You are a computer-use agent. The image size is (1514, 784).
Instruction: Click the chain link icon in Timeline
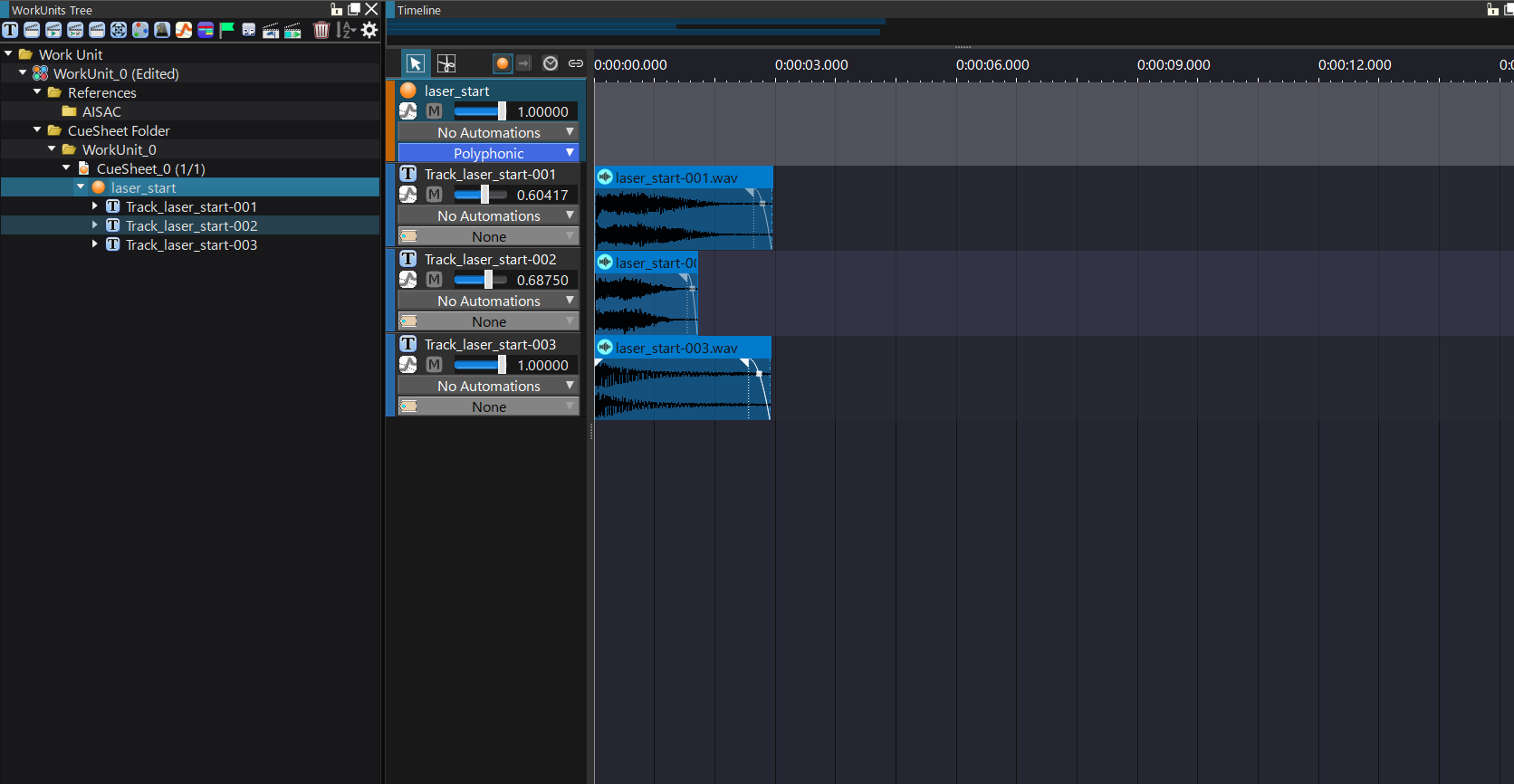575,63
